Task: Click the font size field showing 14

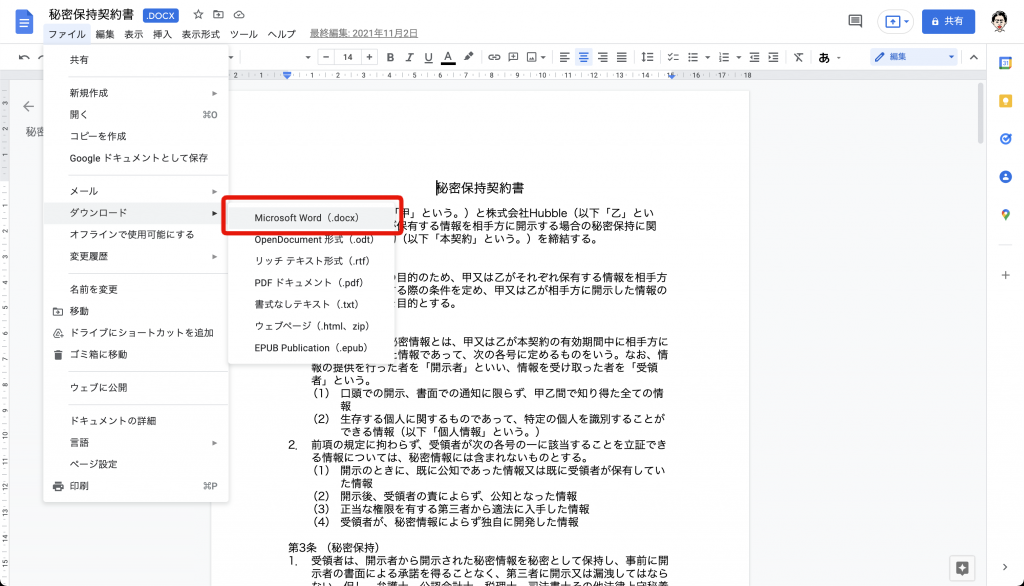Action: [347, 57]
